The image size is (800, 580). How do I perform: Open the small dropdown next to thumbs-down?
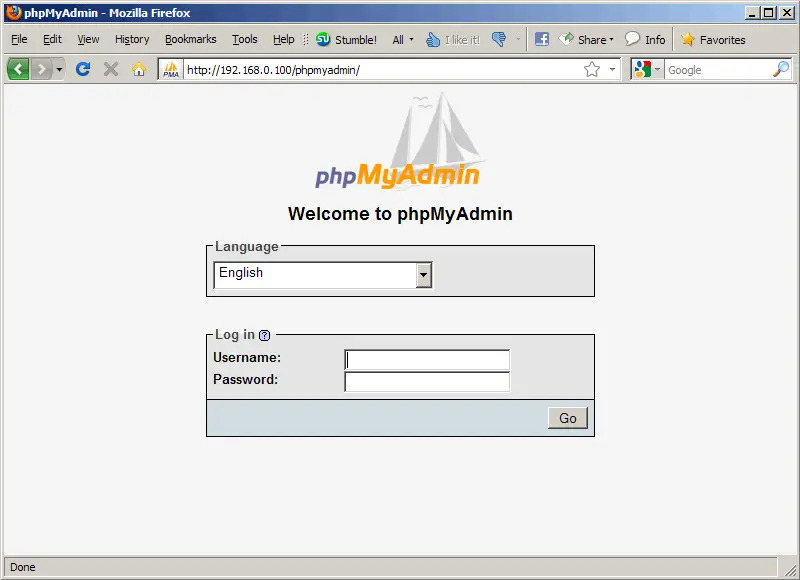(518, 39)
